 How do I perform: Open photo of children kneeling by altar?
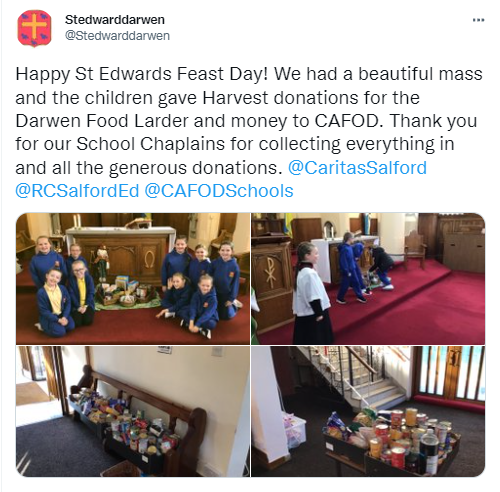click(133, 279)
